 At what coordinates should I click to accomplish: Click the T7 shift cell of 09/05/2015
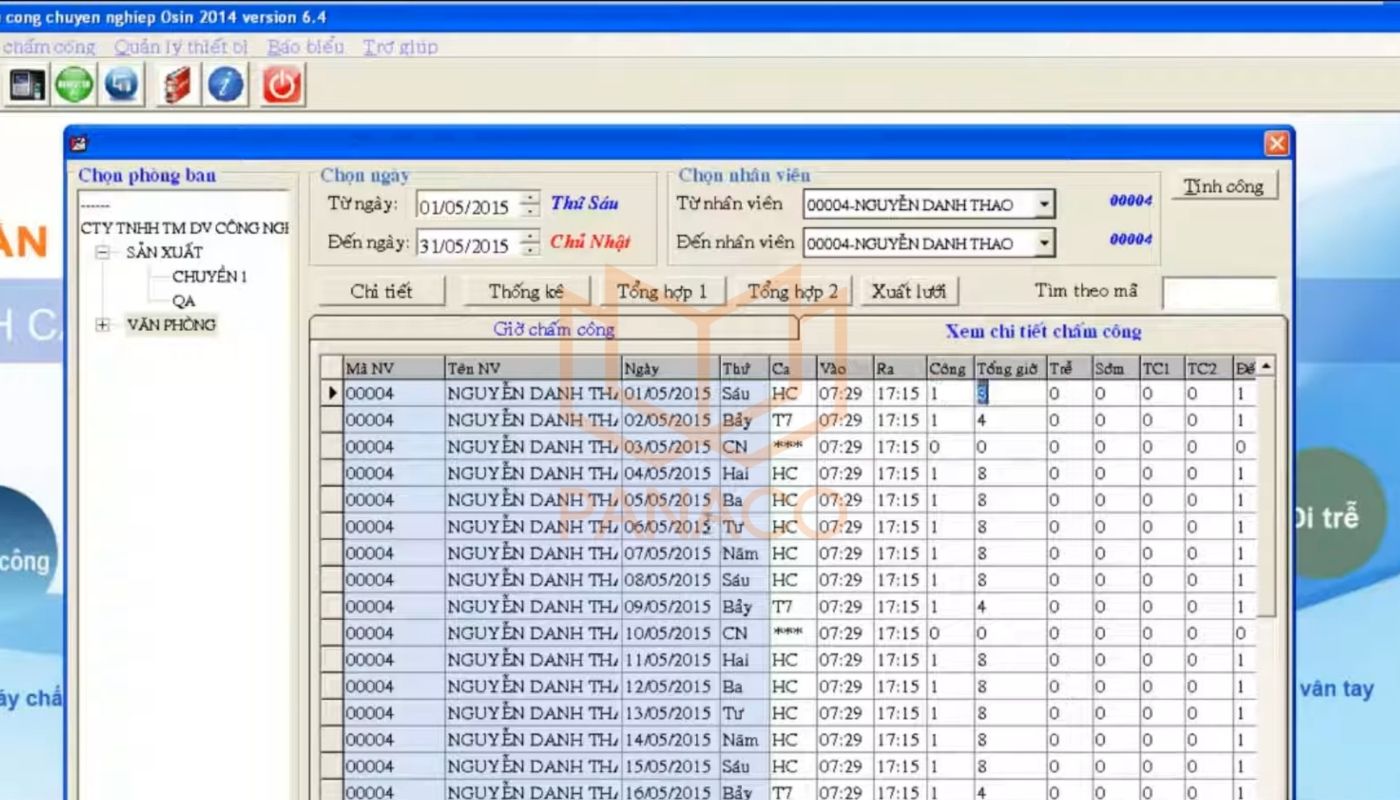click(x=793, y=607)
